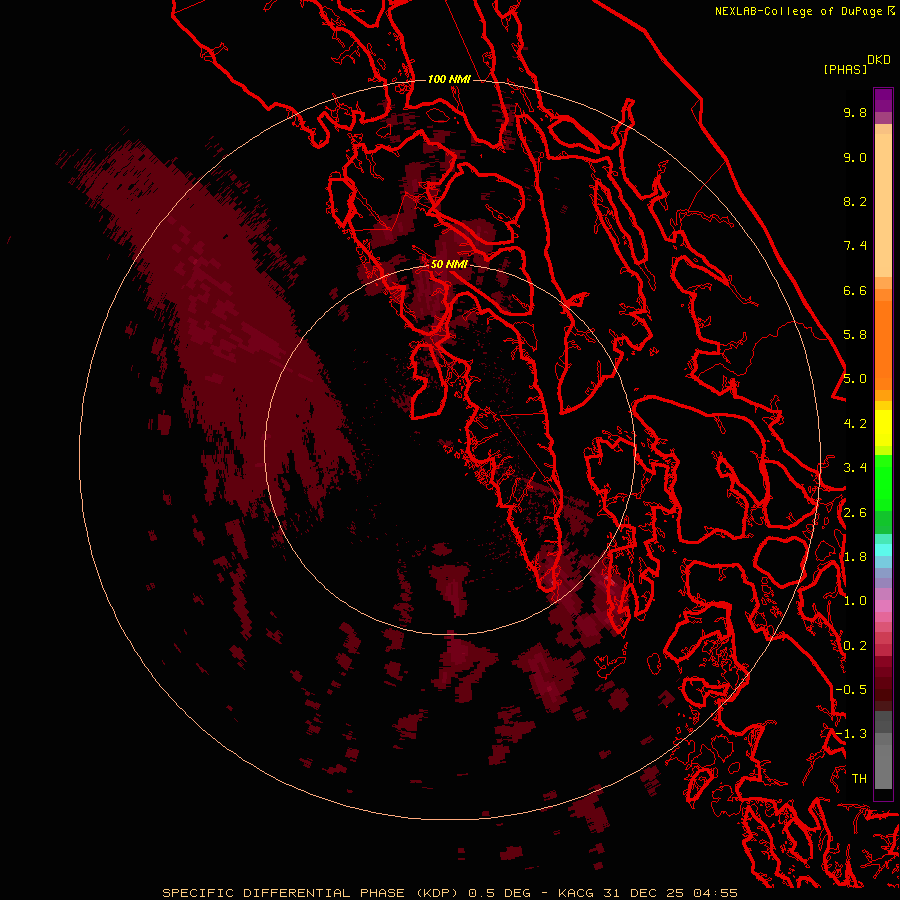Click the 2.6 value on the legend
The image size is (900, 900).
(855, 513)
